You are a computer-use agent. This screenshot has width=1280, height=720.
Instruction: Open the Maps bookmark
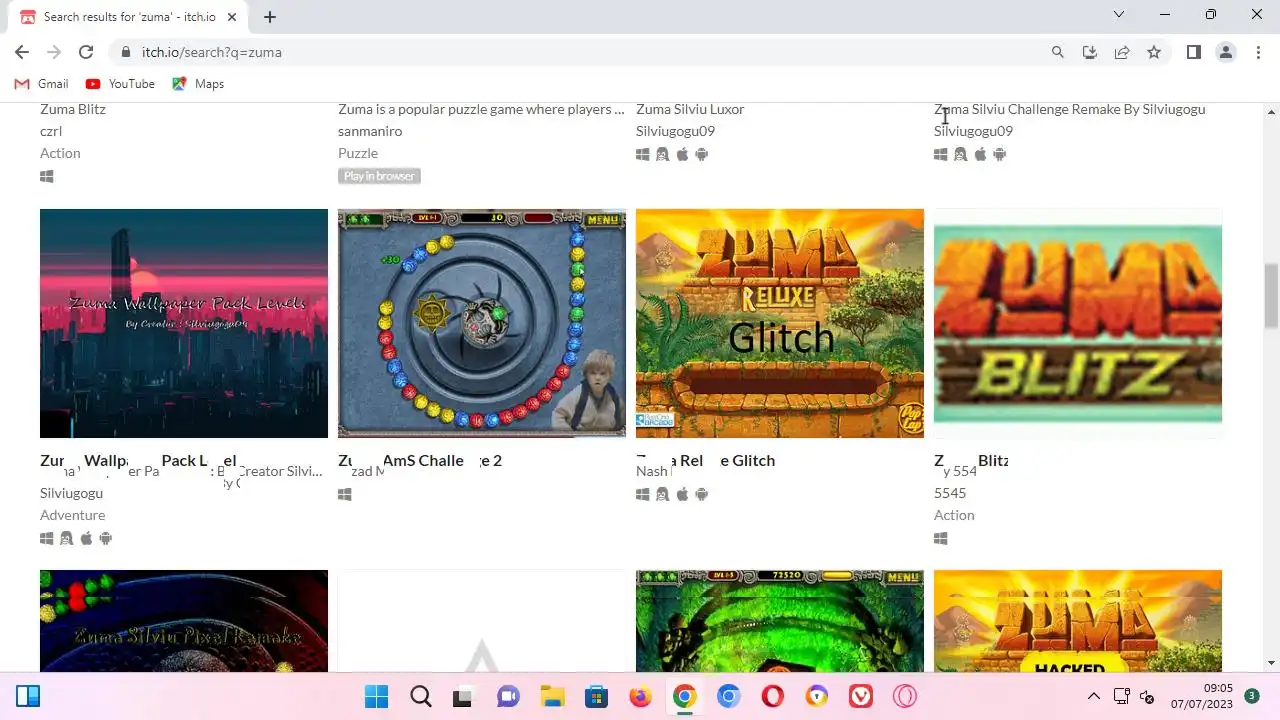198,84
